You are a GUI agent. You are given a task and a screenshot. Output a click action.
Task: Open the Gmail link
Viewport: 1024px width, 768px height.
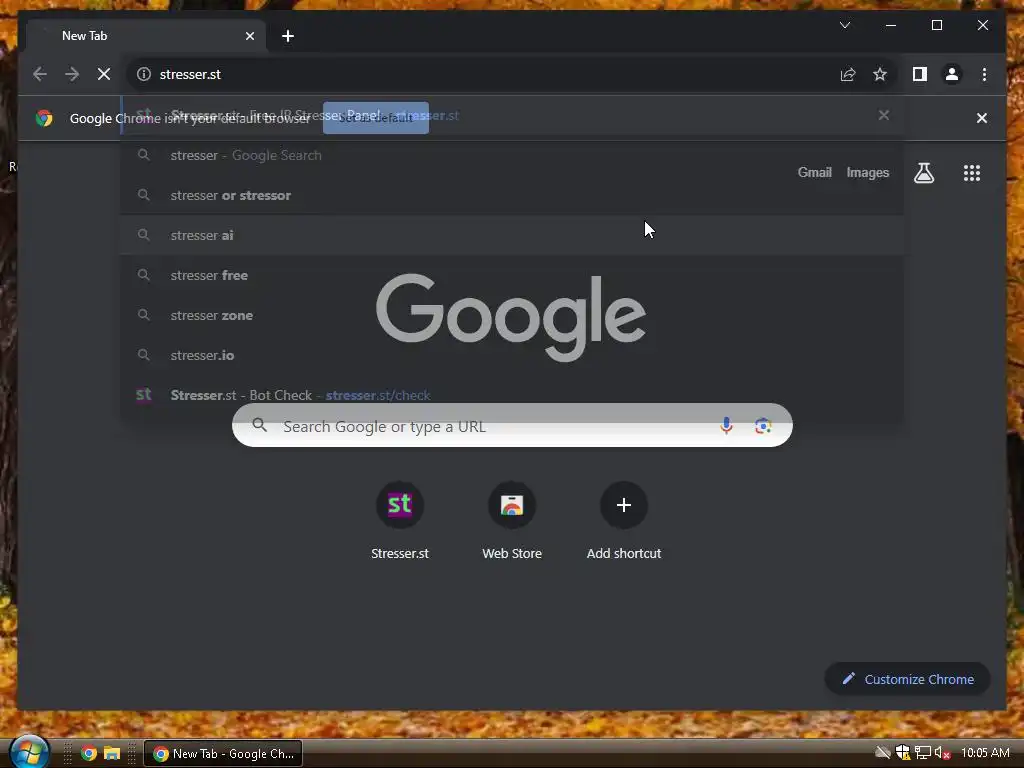pyautogui.click(x=814, y=172)
